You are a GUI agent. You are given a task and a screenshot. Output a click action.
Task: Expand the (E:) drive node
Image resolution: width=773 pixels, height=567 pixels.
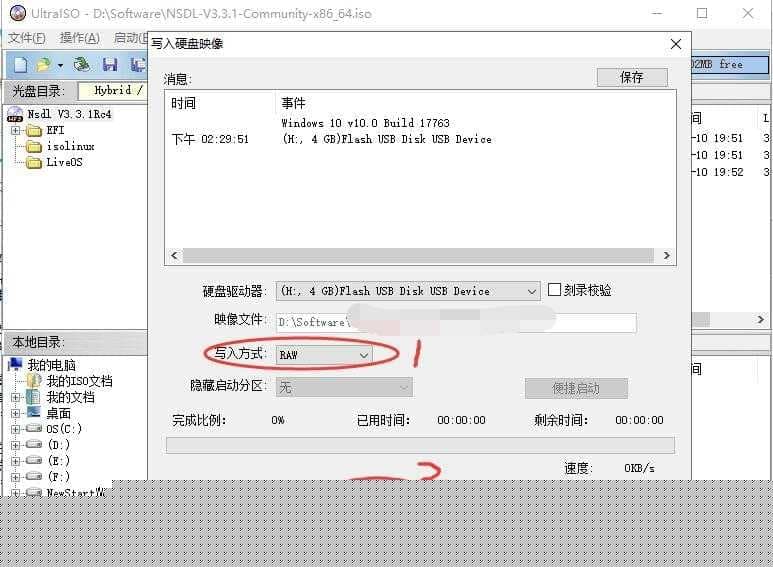16,461
